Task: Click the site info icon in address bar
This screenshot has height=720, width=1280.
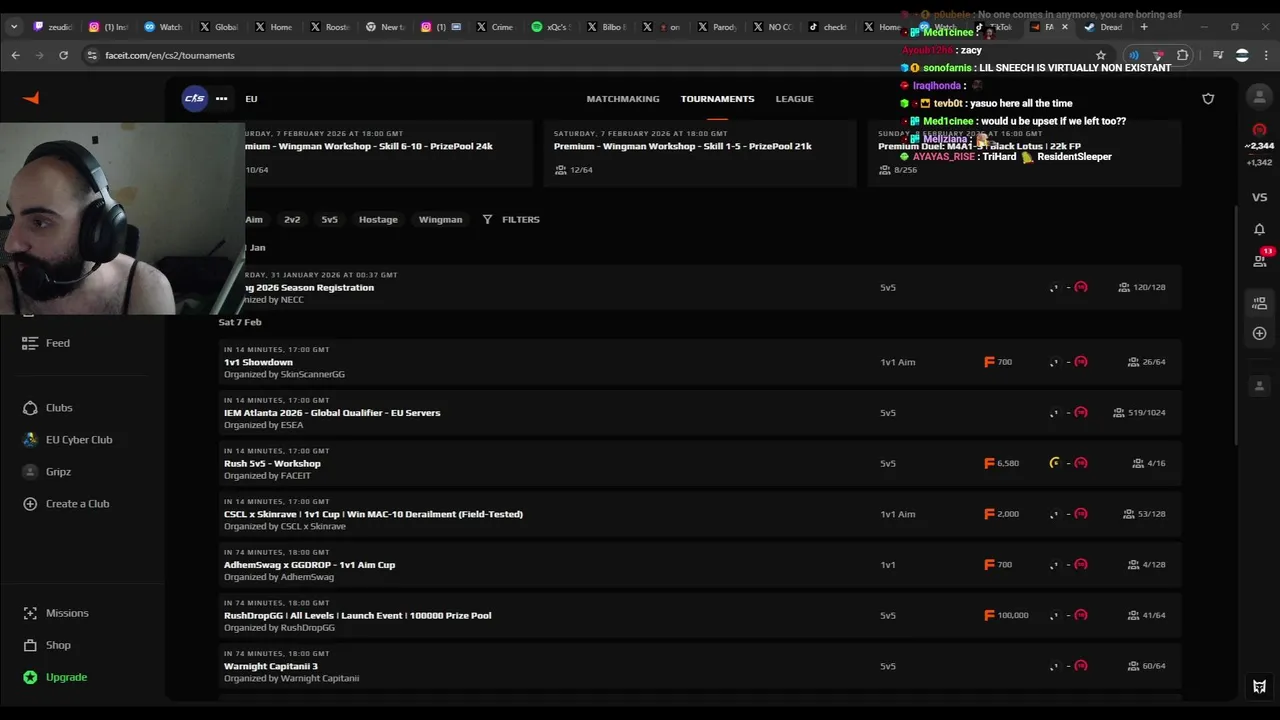Action: coord(91,55)
